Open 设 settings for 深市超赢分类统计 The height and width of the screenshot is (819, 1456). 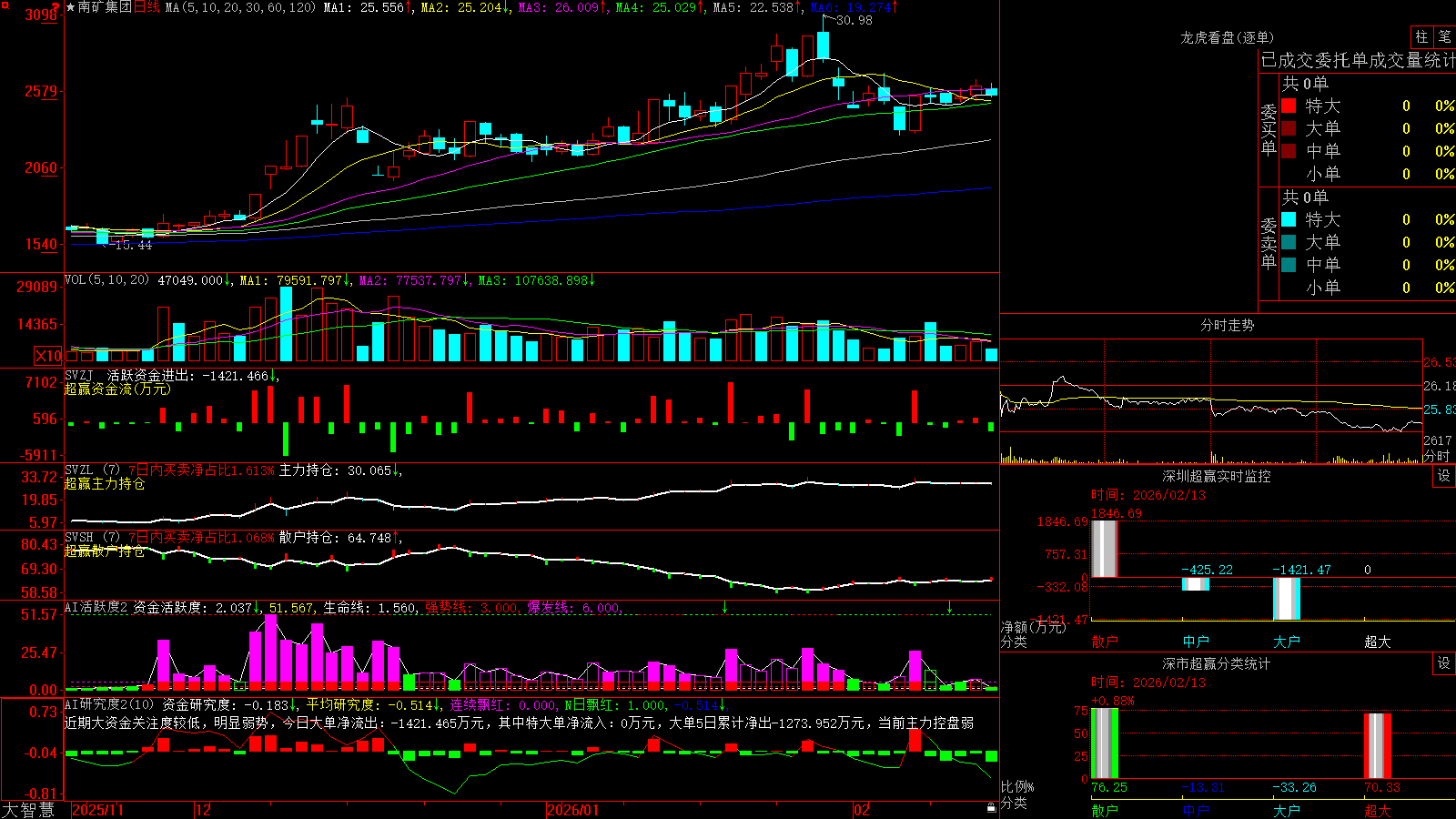click(x=1444, y=663)
